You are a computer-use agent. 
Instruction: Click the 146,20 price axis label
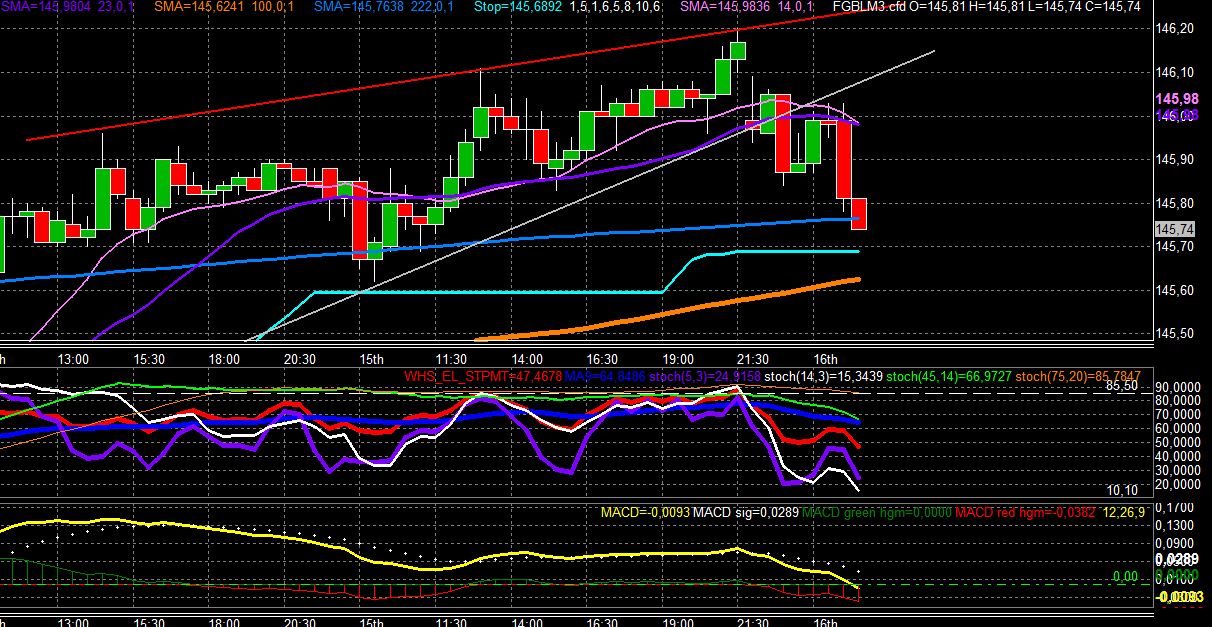(x=1174, y=29)
